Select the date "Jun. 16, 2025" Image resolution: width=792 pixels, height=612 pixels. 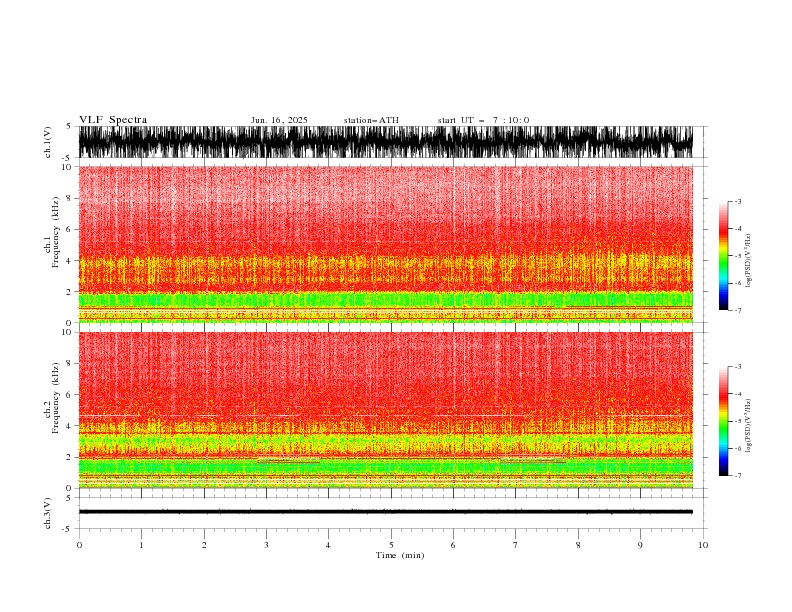pos(279,120)
